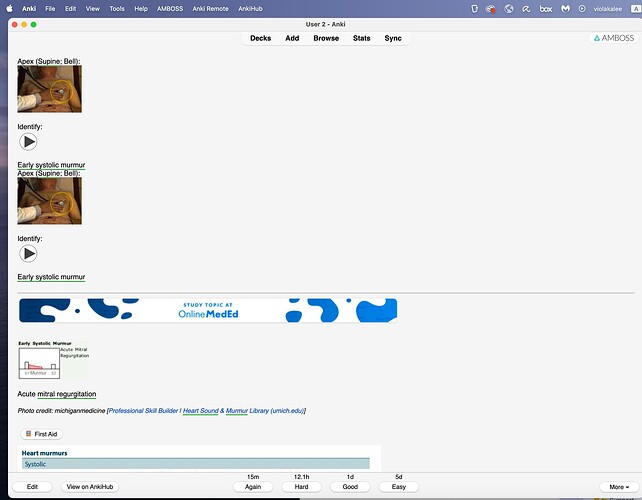
Task: Click the globe icon in menu bar
Action: (x=508, y=8)
